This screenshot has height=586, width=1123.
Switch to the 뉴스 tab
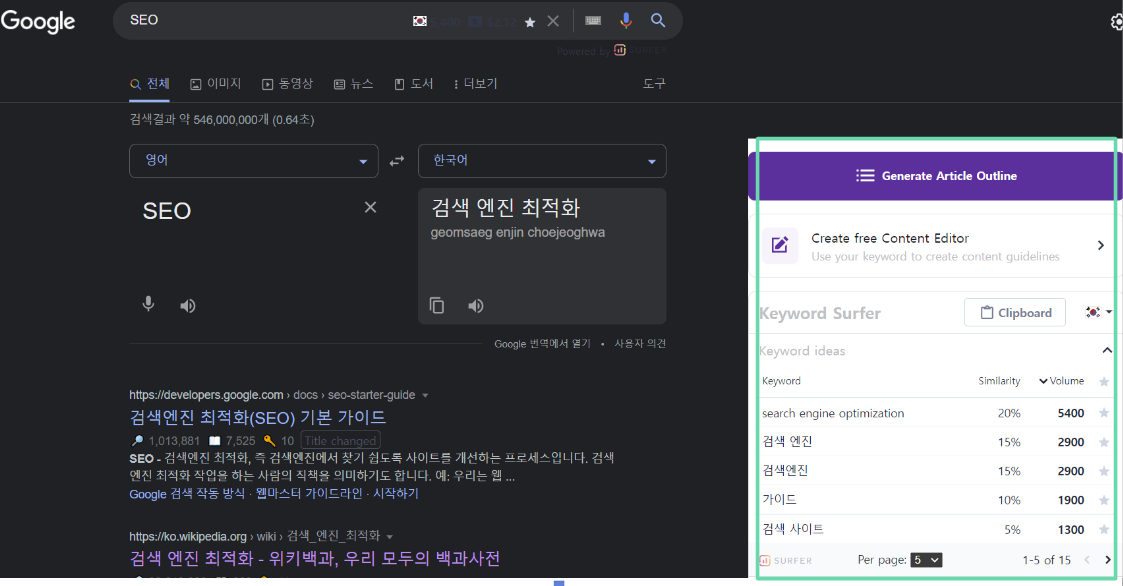pos(354,84)
